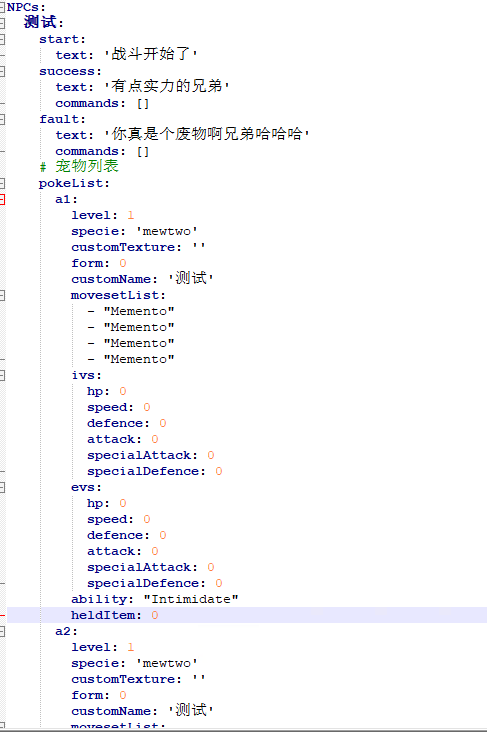487x732 pixels.
Task: Click 'speed: 0' under ivs
Action: click(119, 408)
